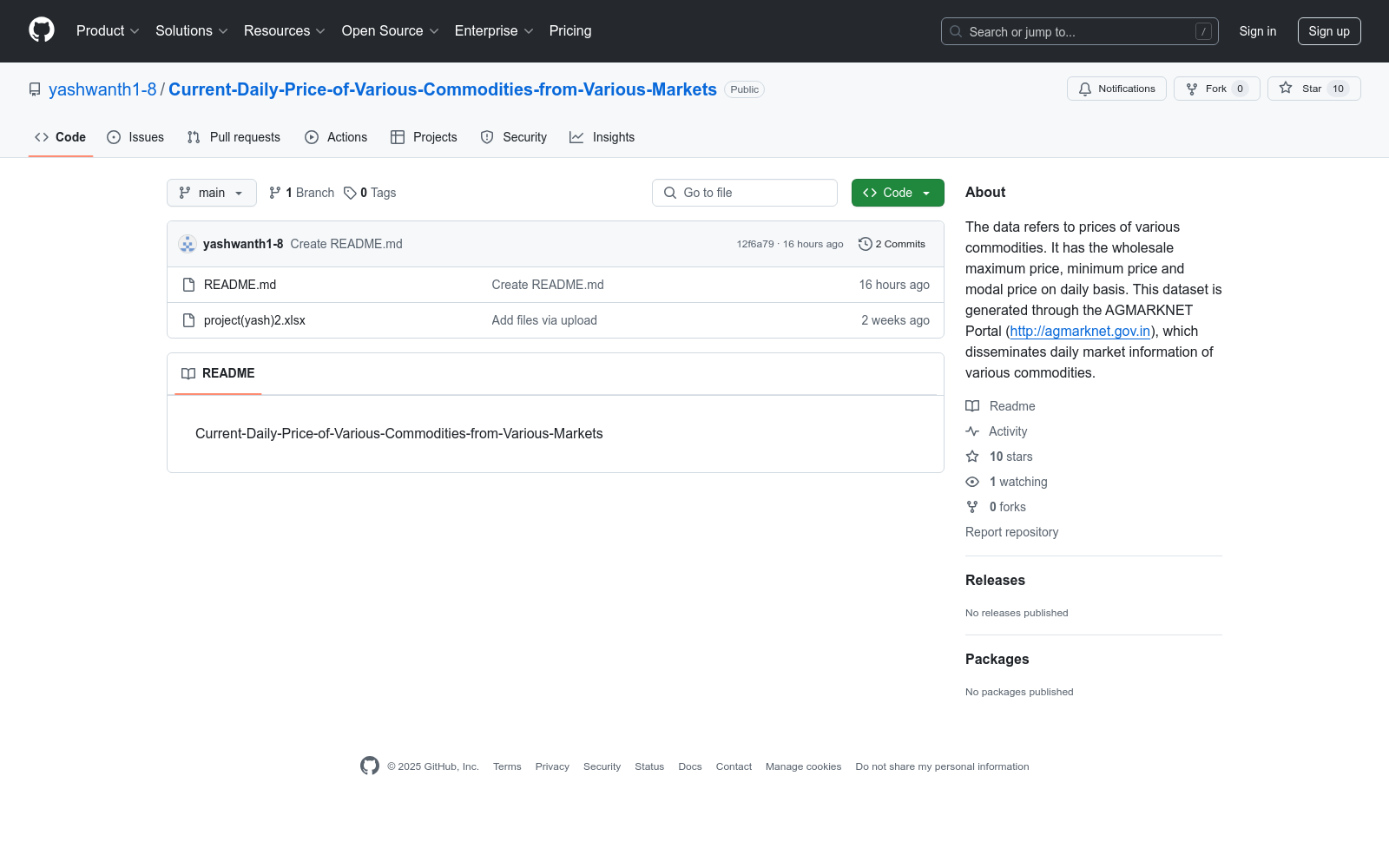This screenshot has height=868, width=1389.
Task: Open Privacy in footer
Action: [x=552, y=766]
